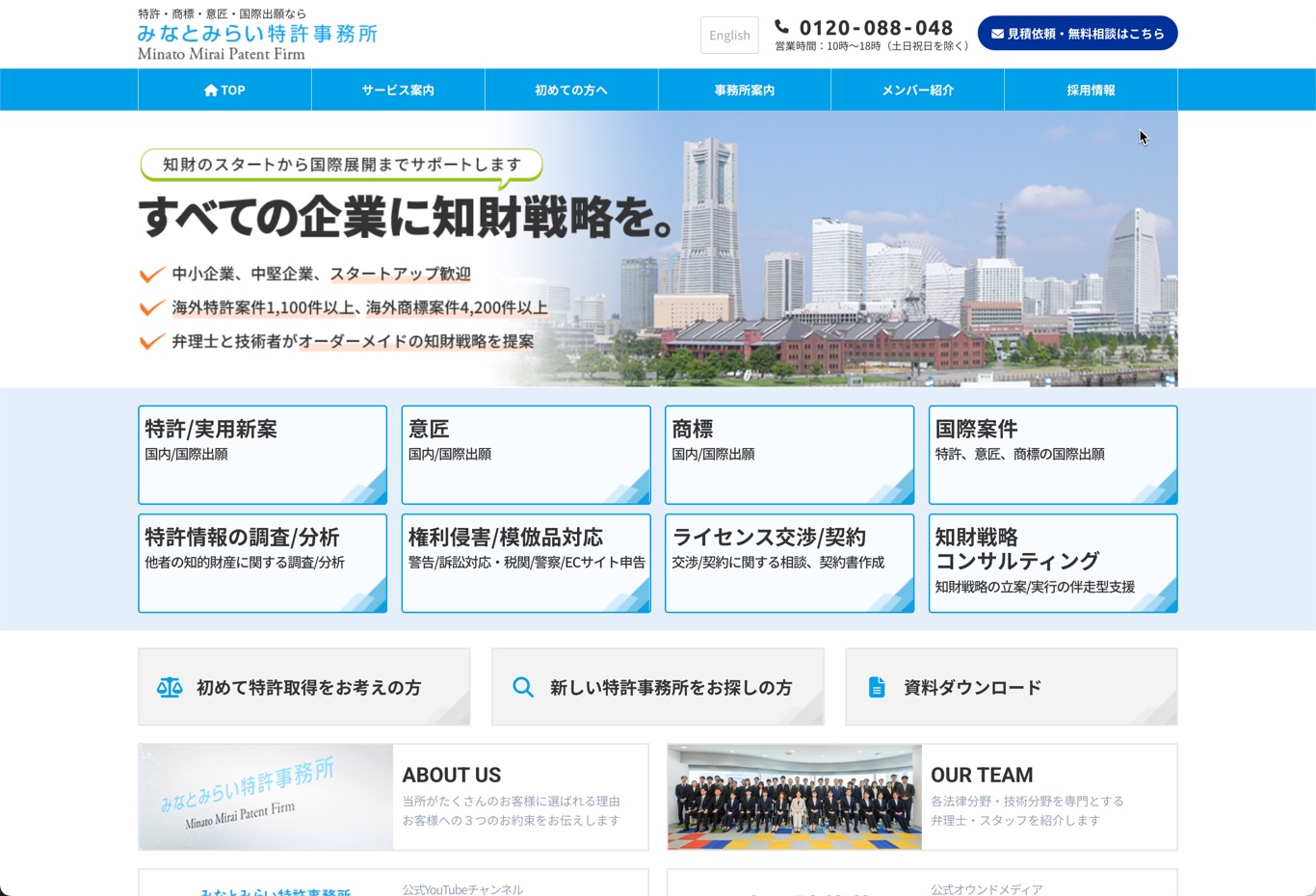1316x896 pixels.
Task: Go to 事務所案内 in navigation
Action: [745, 91]
